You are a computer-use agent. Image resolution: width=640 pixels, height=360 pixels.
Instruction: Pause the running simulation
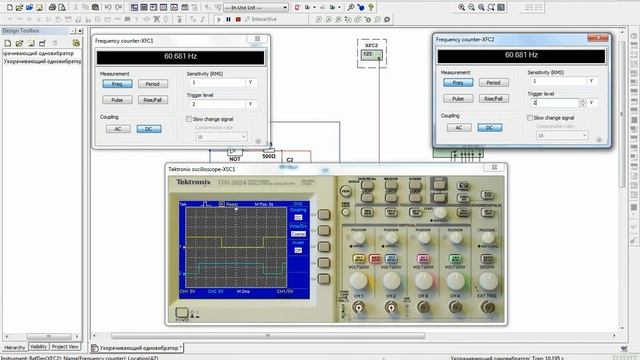point(229,19)
